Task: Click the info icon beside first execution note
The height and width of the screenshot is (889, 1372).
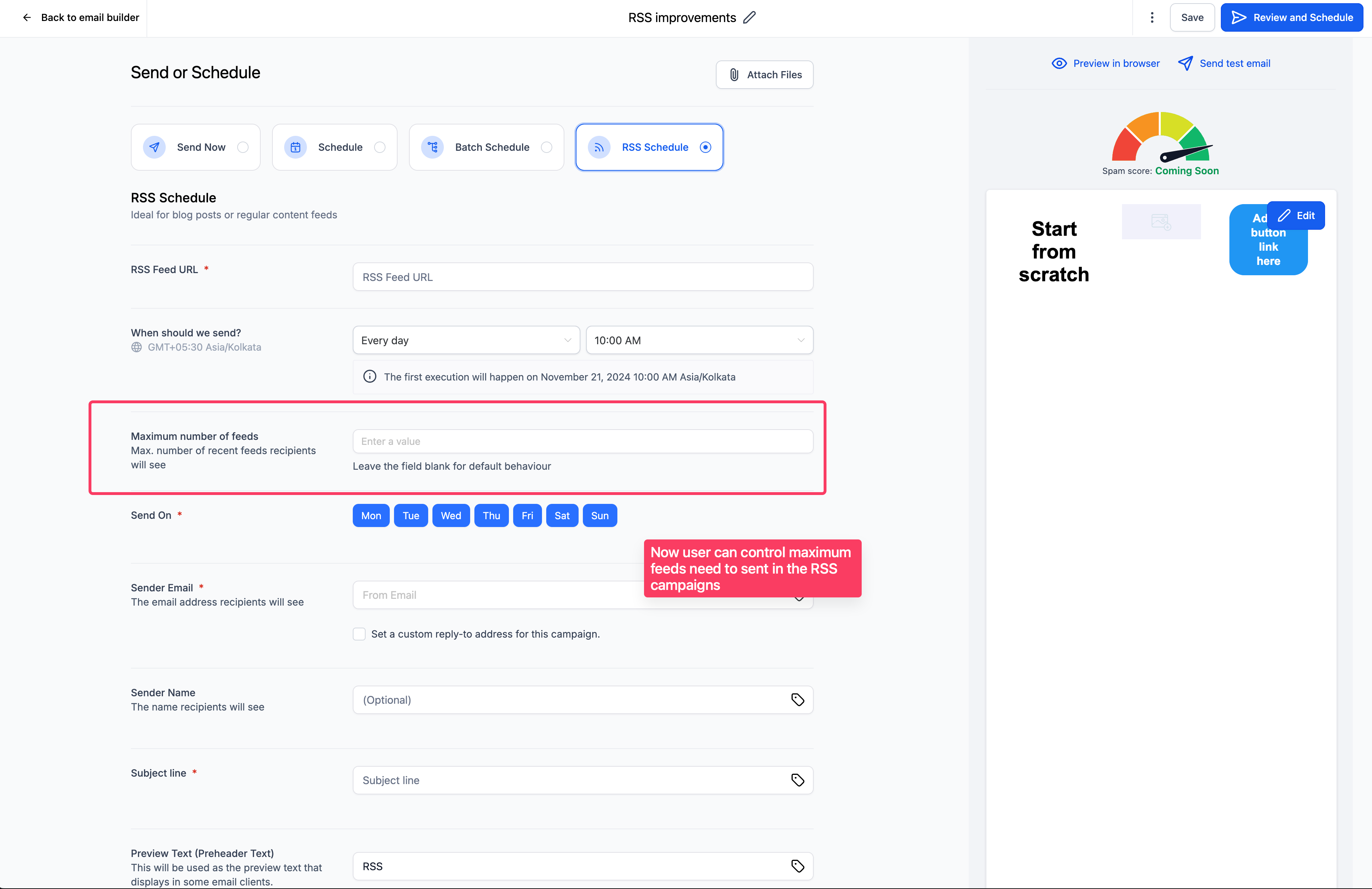Action: click(369, 377)
